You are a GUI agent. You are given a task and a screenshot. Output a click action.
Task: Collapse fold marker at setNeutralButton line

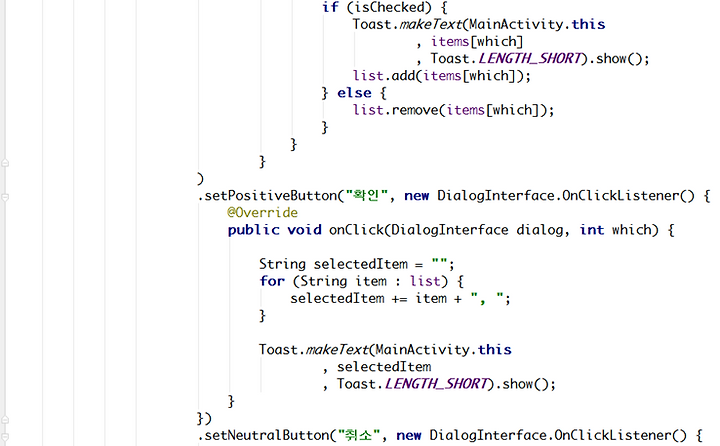click(5, 437)
